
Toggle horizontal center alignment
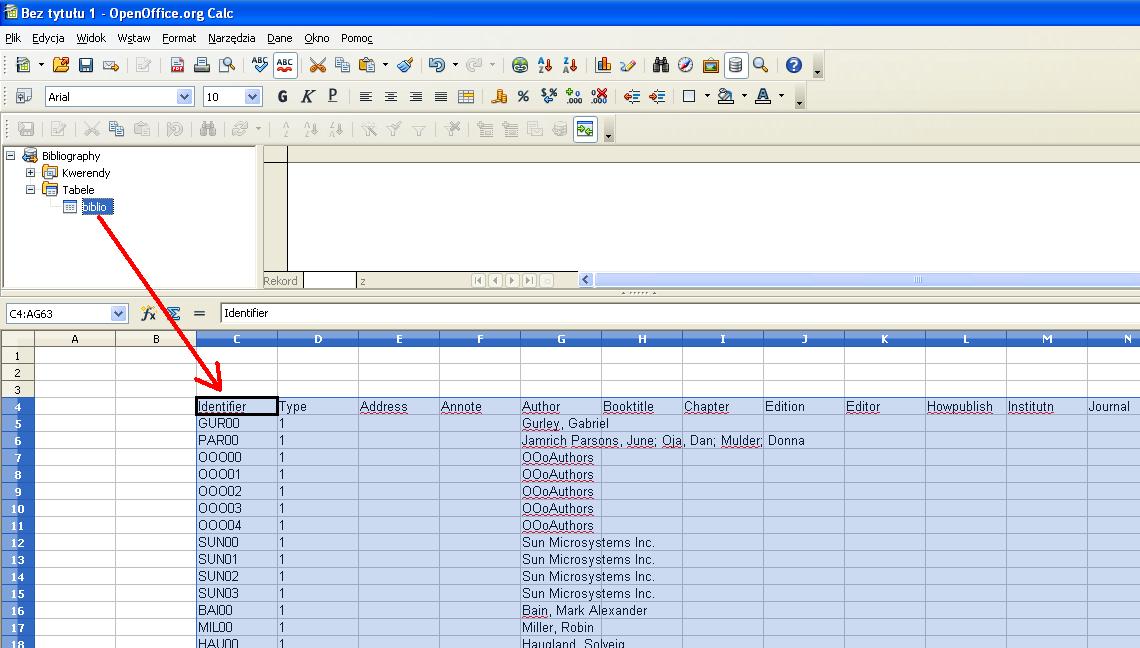coord(391,97)
